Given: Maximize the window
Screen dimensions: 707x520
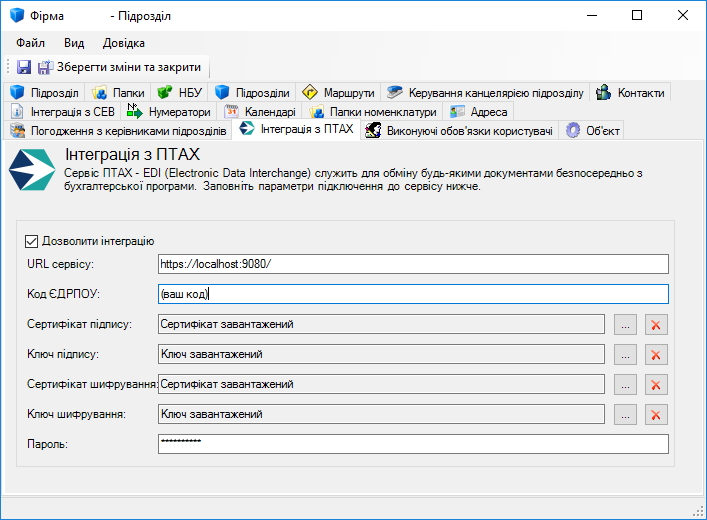Looking at the screenshot, I should pyautogui.click(x=637, y=15).
